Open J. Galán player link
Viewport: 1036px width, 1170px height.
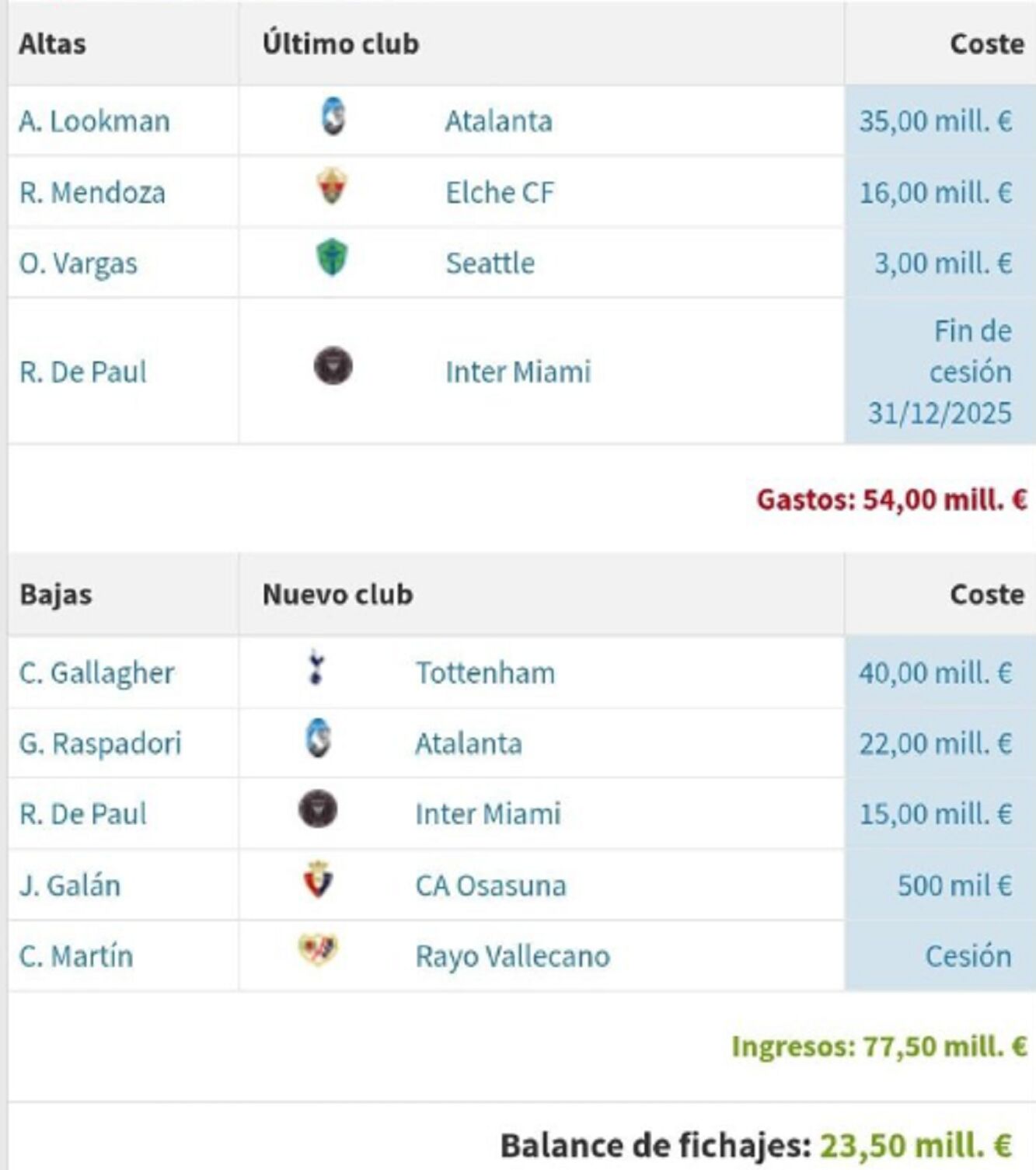click(x=70, y=885)
